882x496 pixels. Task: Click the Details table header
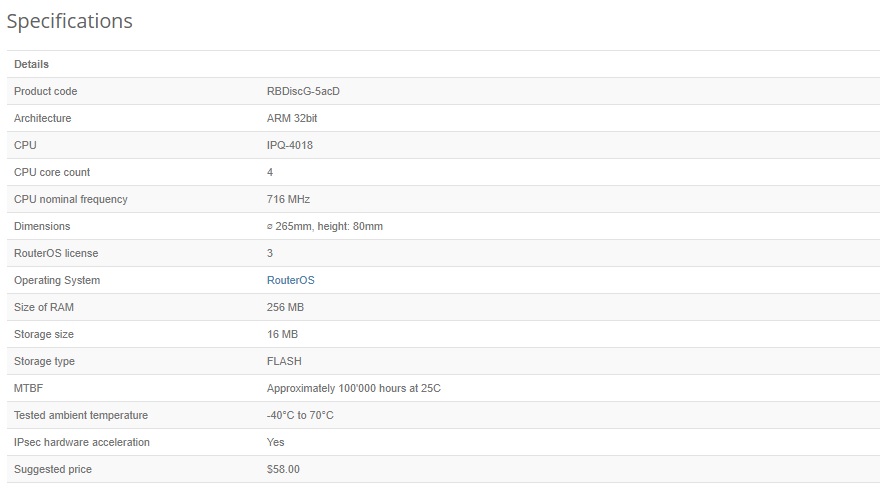pyautogui.click(x=31, y=65)
